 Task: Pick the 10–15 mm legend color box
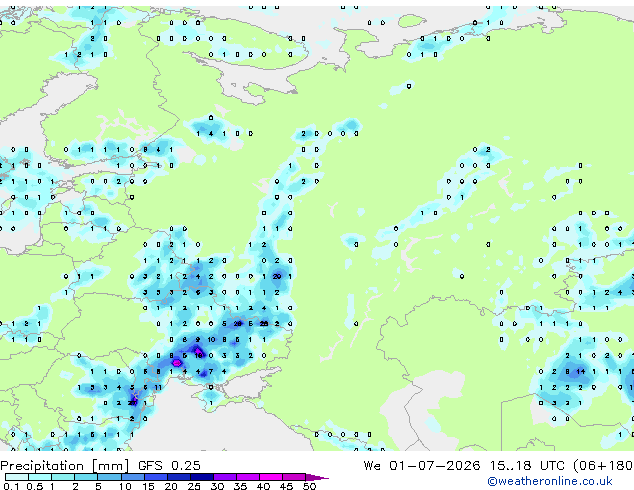pos(133,477)
